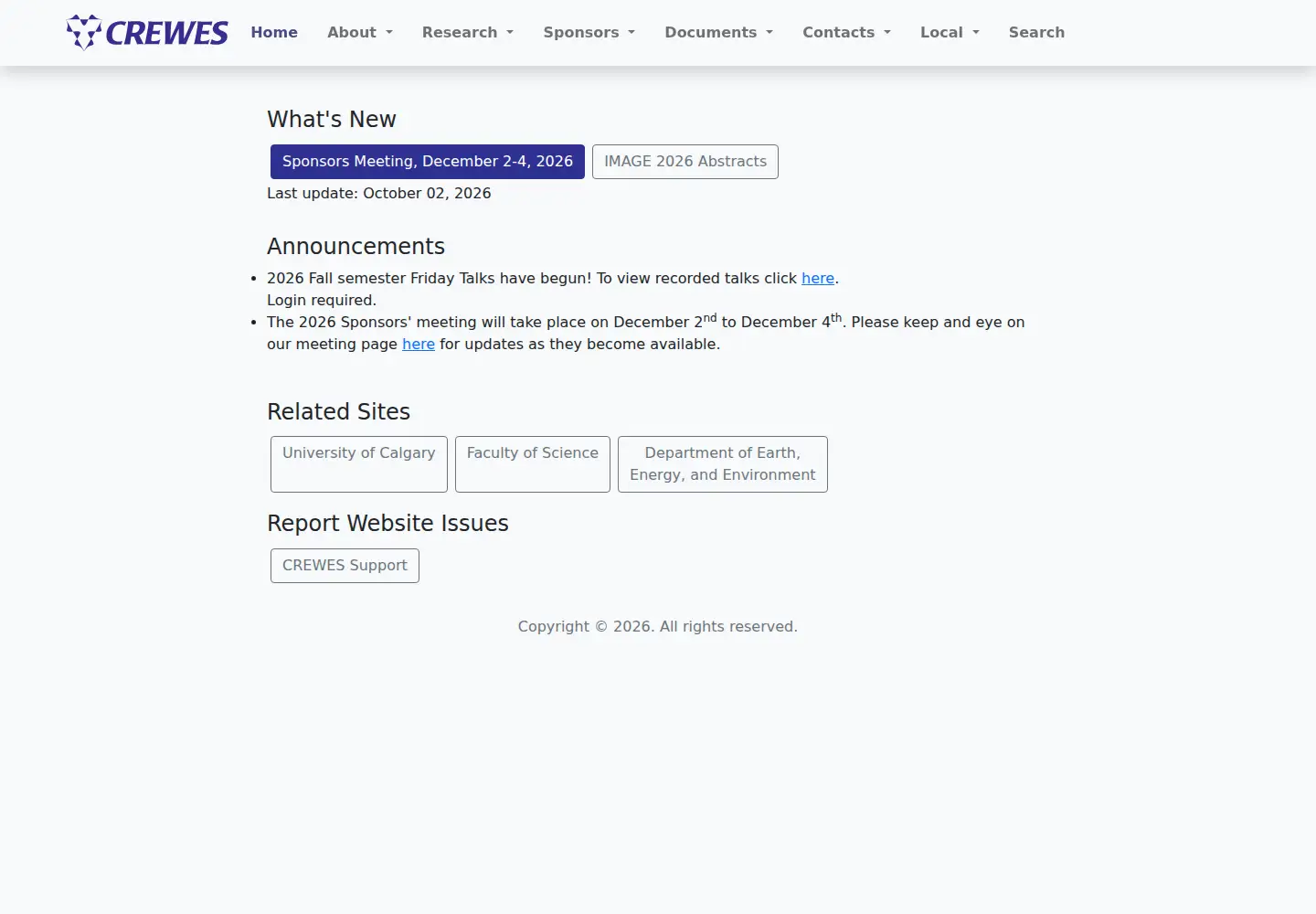Select the "What's New" heading
The height and width of the screenshot is (914, 1316).
(332, 120)
